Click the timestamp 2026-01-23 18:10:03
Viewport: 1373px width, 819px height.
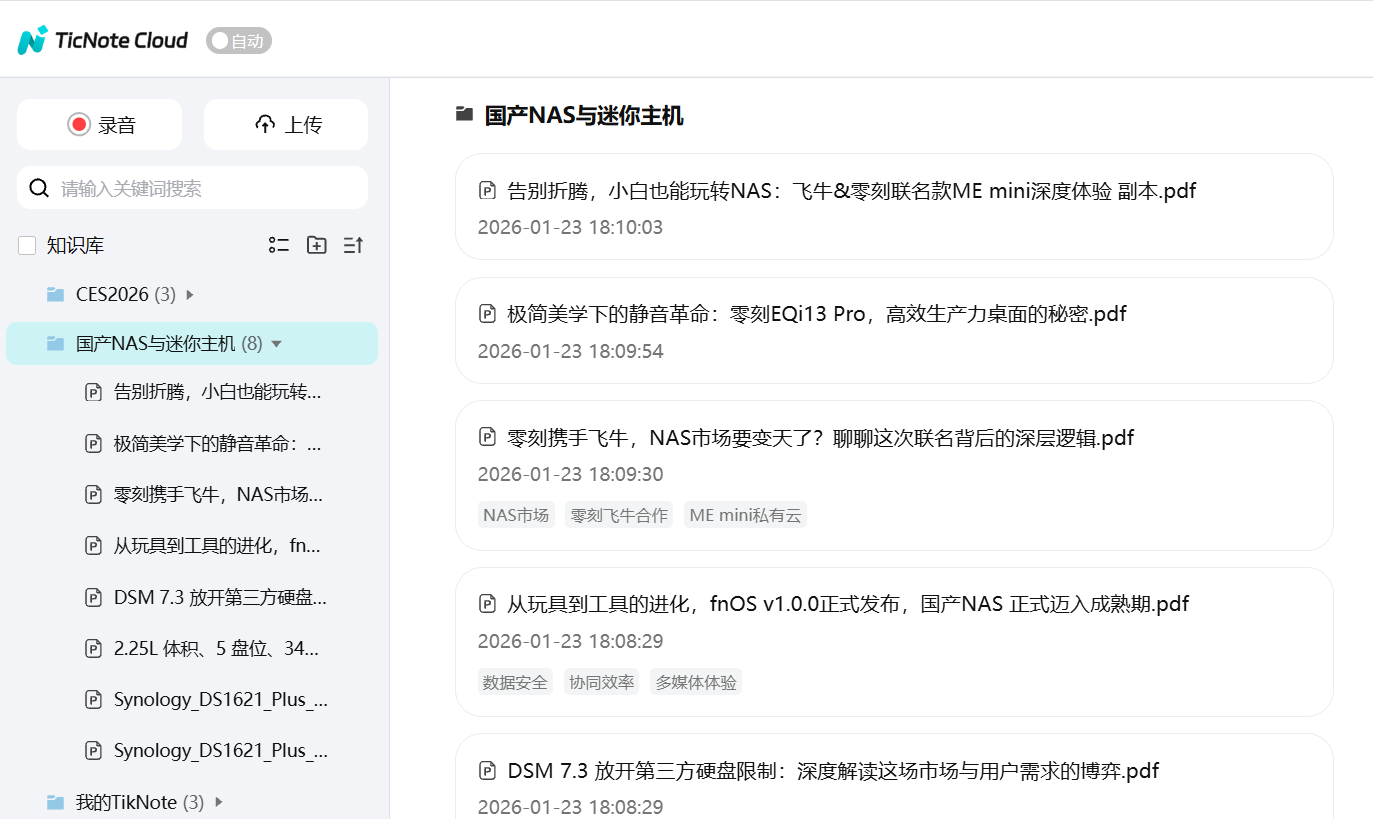coord(570,227)
